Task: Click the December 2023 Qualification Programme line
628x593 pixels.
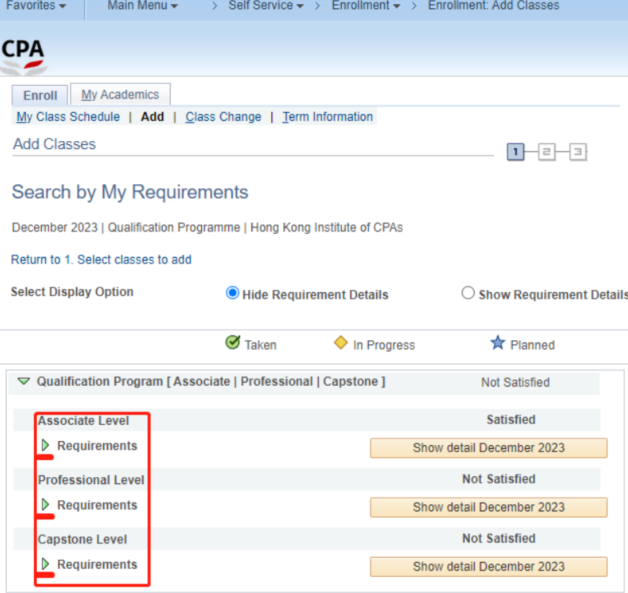Action: pos(207,227)
